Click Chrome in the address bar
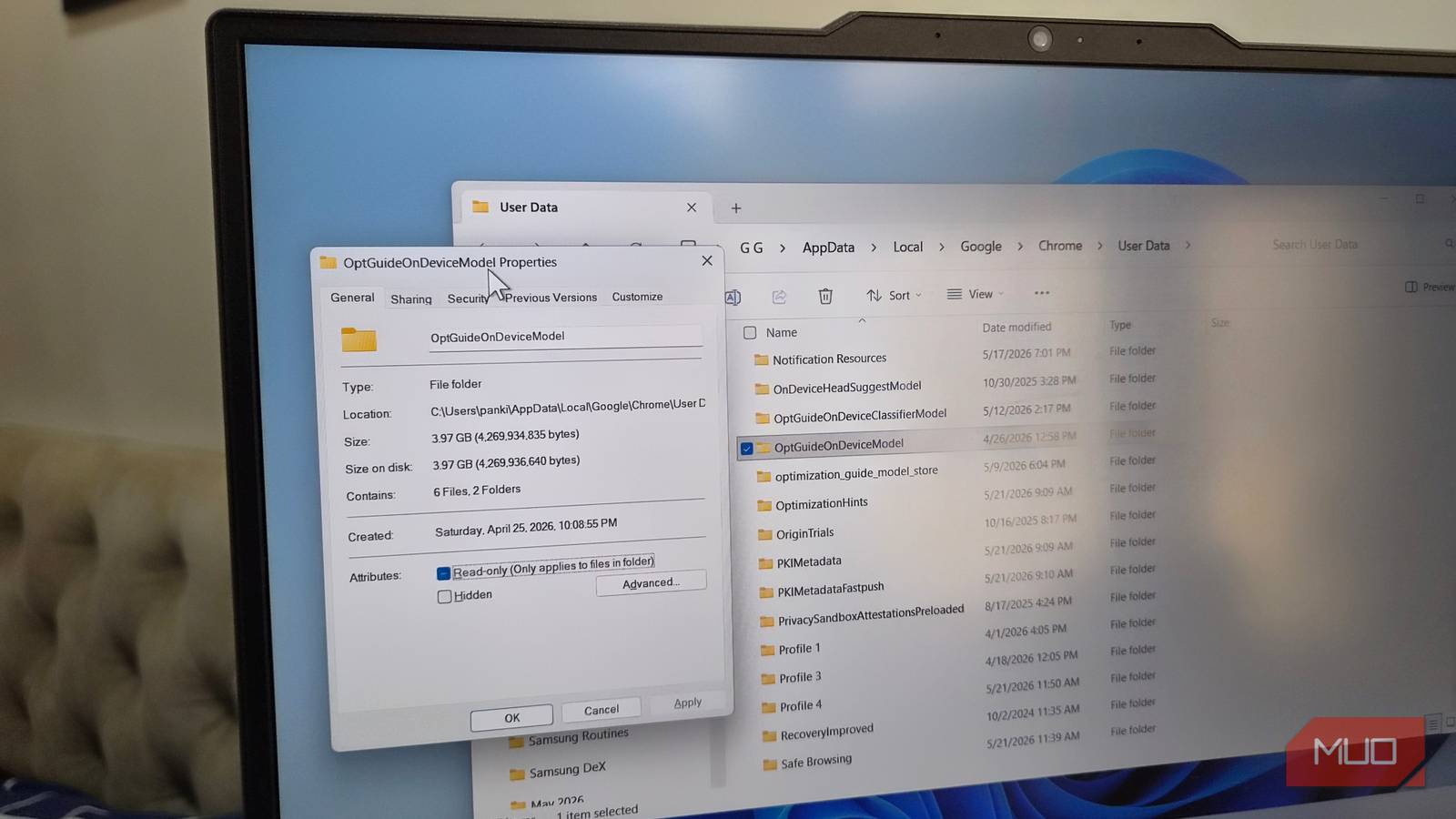 [x=1060, y=246]
